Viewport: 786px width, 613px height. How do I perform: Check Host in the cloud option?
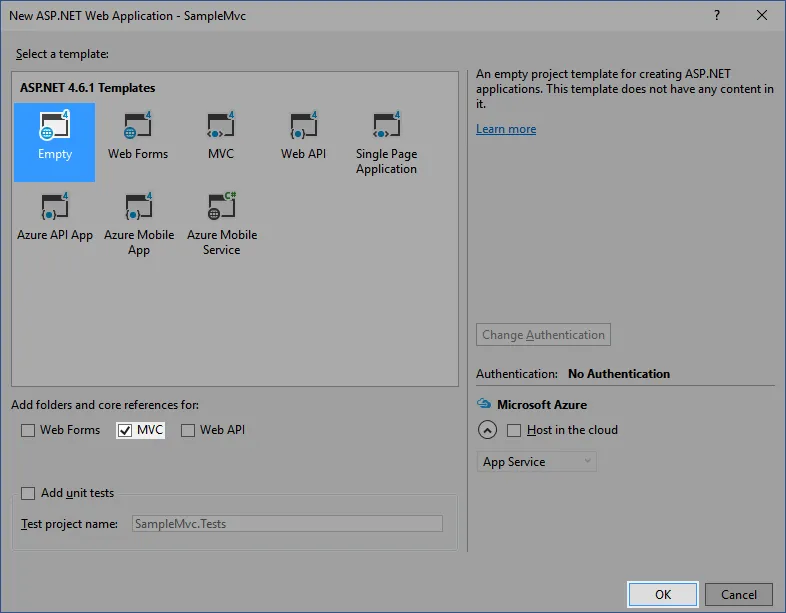click(514, 431)
